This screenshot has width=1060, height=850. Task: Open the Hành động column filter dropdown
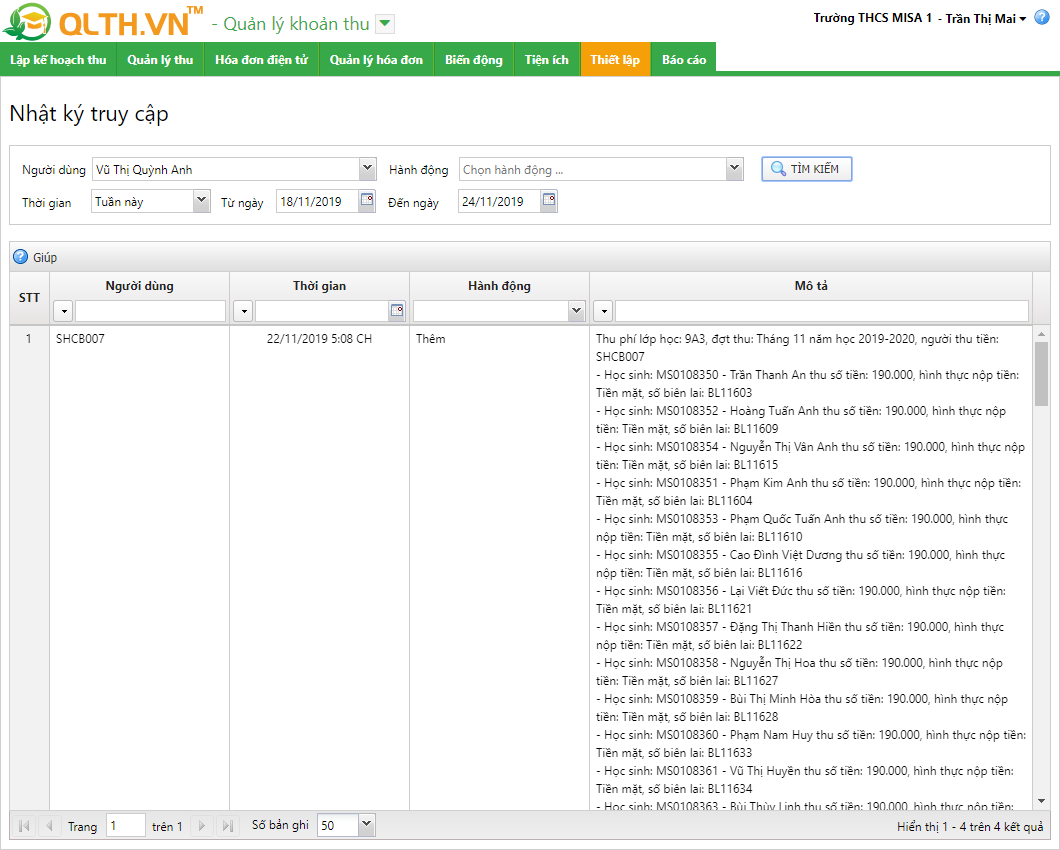576,310
